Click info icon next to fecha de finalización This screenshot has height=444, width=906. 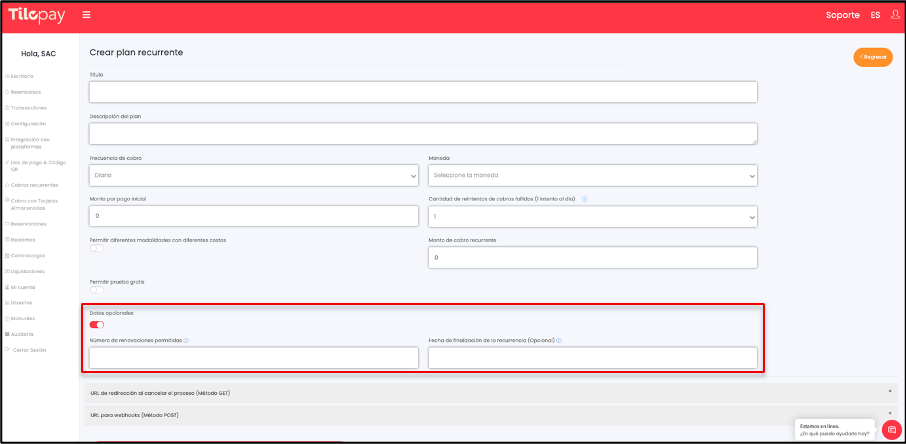tap(559, 340)
